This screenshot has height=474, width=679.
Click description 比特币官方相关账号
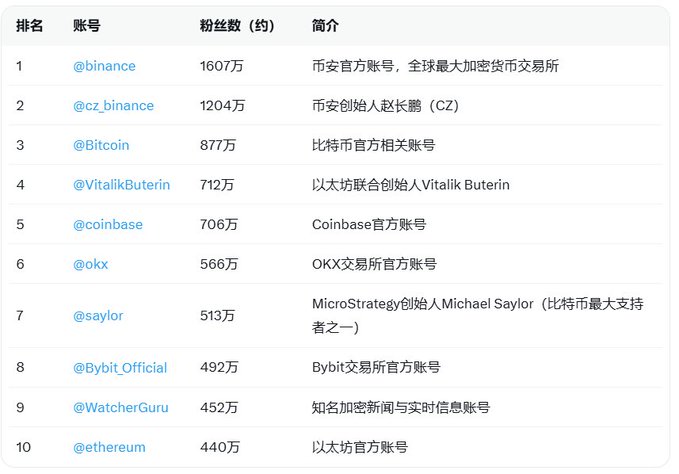[373, 145]
